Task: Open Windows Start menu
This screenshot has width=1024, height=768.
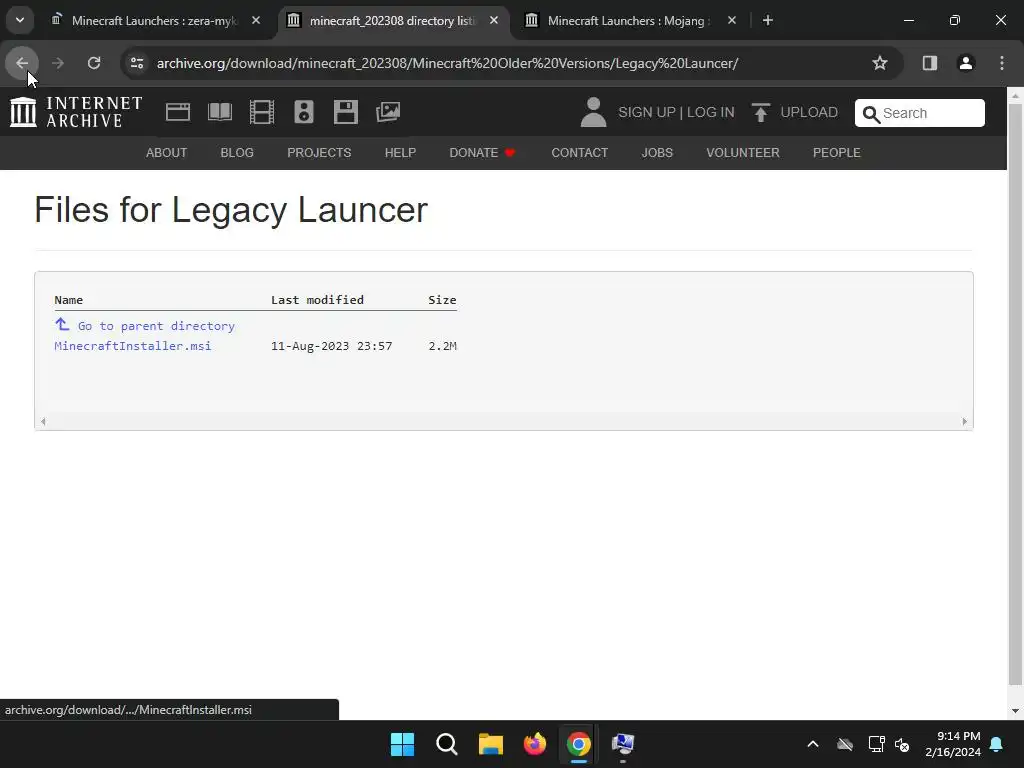Action: click(402, 744)
